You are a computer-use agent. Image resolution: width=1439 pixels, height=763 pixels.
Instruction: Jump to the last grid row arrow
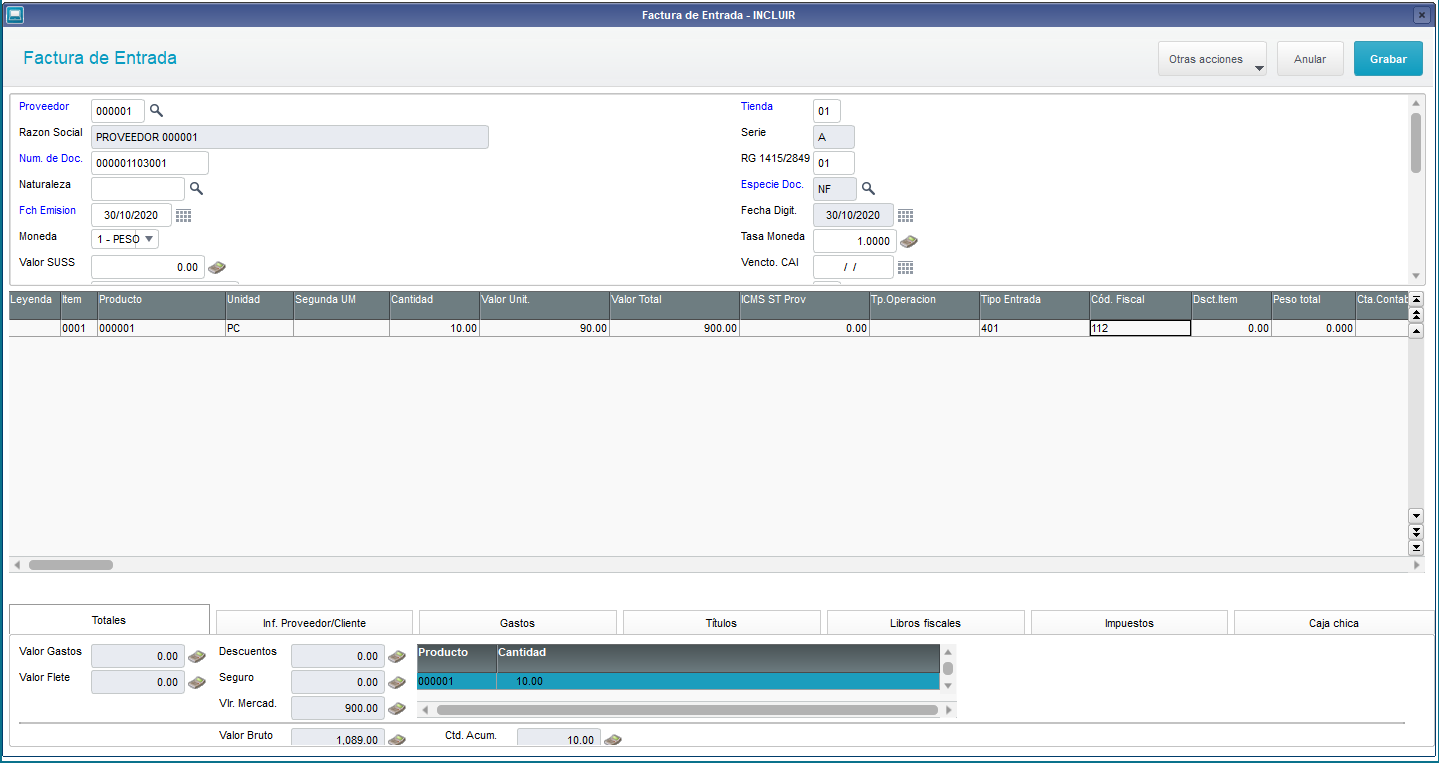pos(1415,548)
